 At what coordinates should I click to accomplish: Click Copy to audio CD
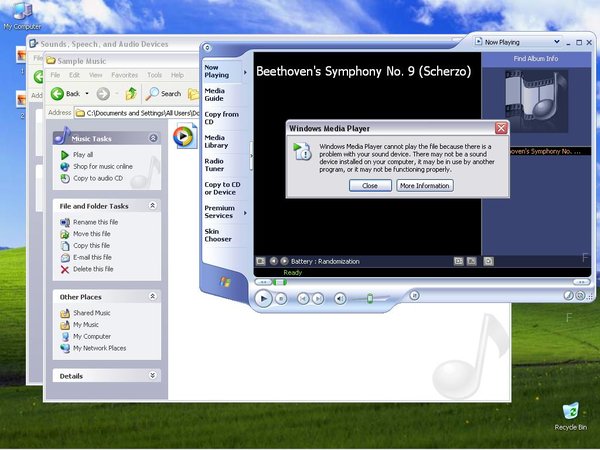pos(98,178)
